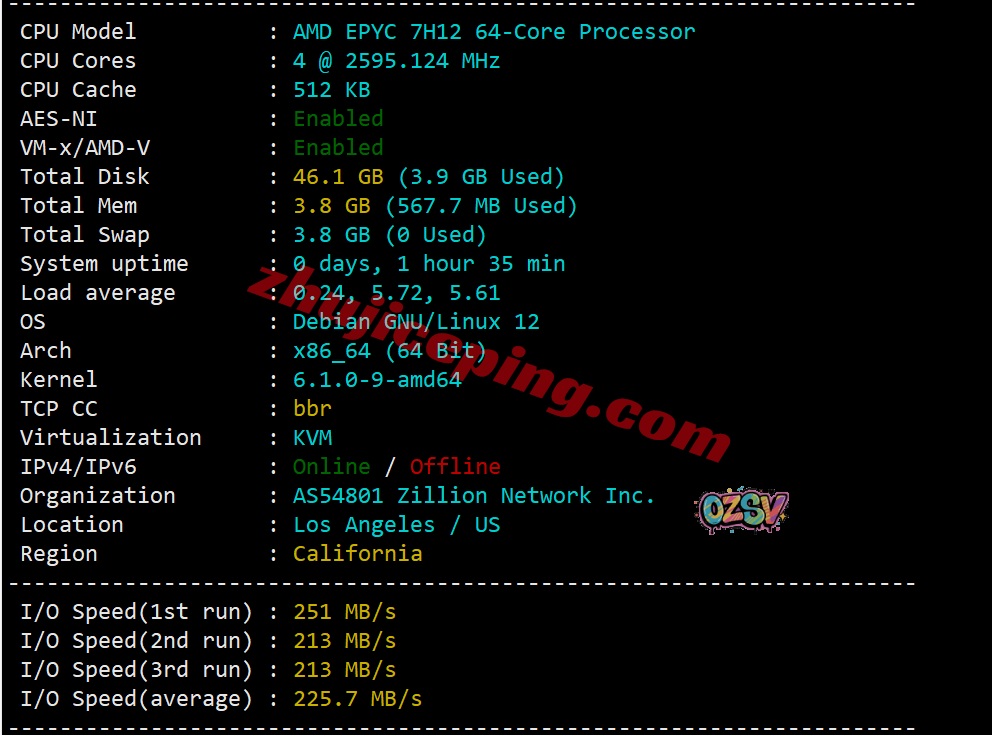Click the System uptime value text
The height and width of the screenshot is (735, 992).
click(429, 264)
